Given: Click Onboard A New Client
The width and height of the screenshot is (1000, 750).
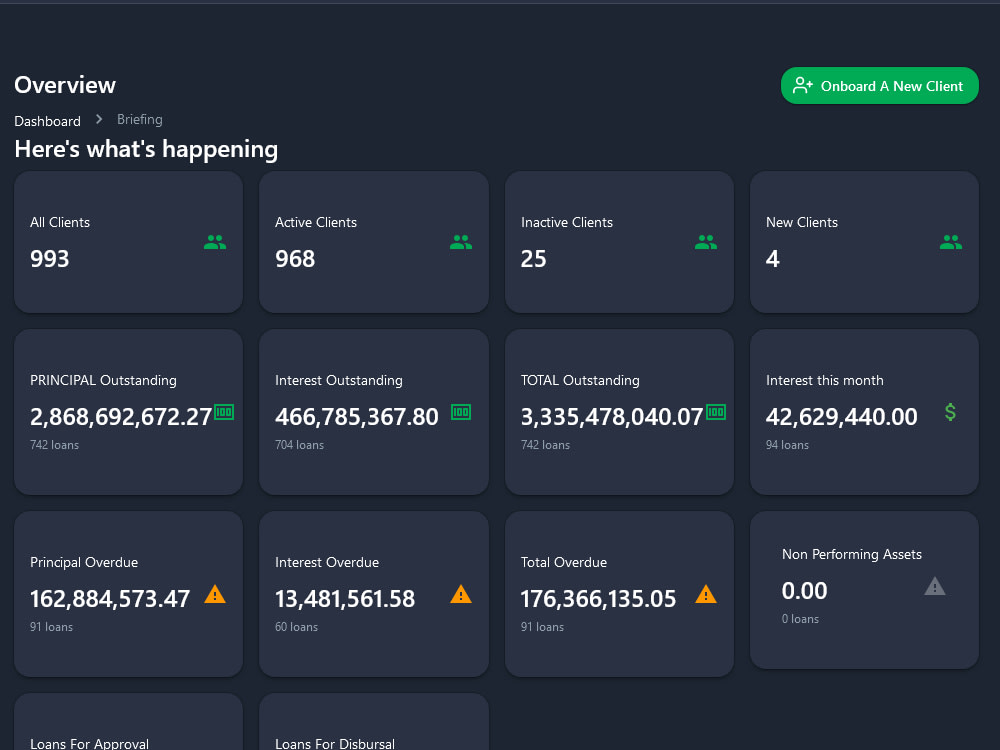Looking at the screenshot, I should pos(879,85).
